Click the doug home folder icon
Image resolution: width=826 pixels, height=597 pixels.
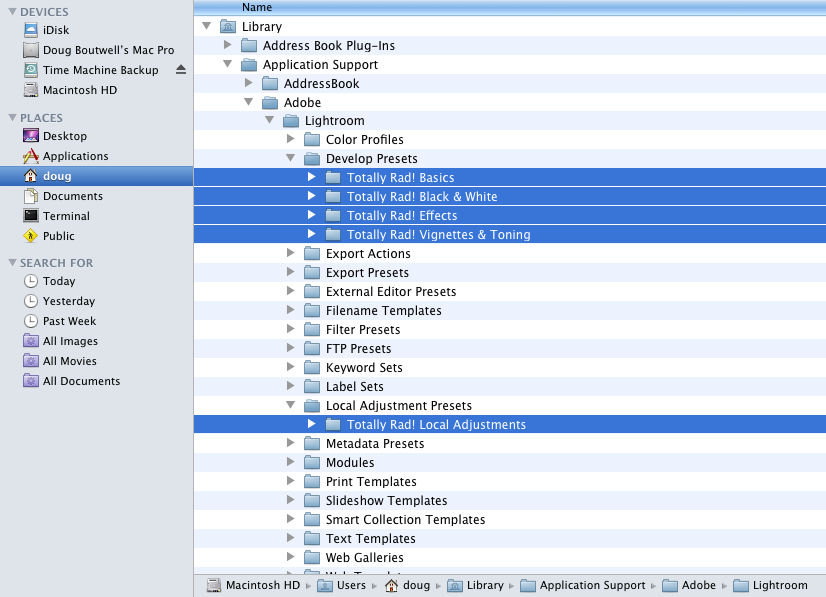[x=31, y=176]
